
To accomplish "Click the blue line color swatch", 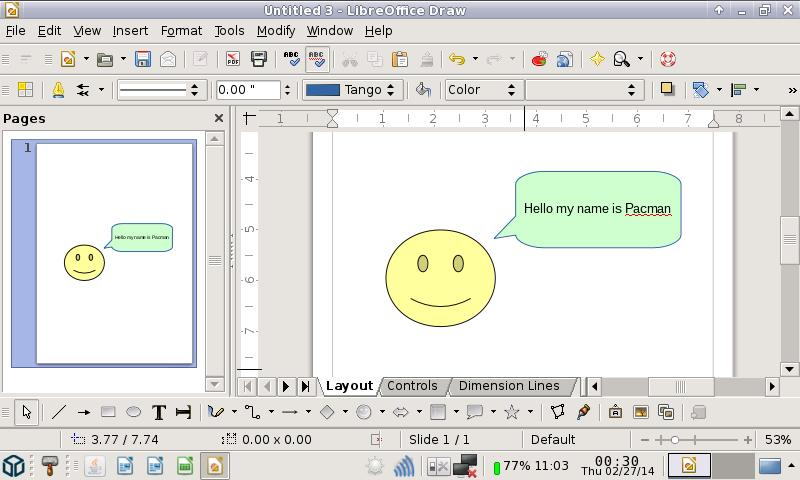I will pyautogui.click(x=322, y=90).
